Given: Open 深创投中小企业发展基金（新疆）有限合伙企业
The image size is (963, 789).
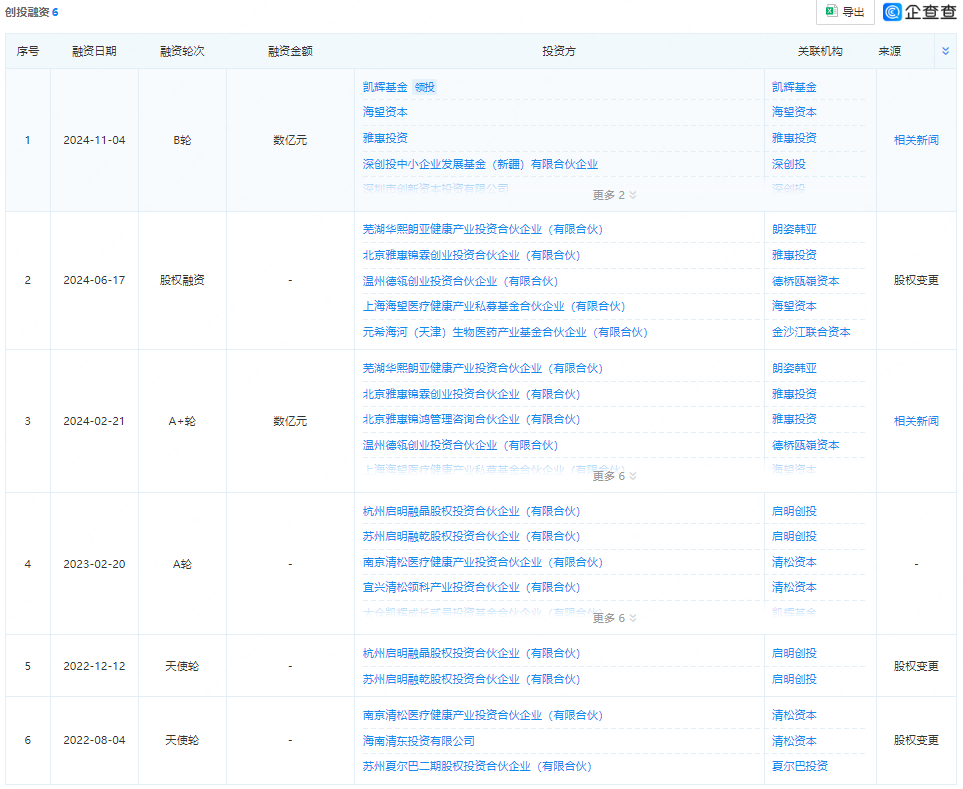Looking at the screenshot, I should point(480,165).
